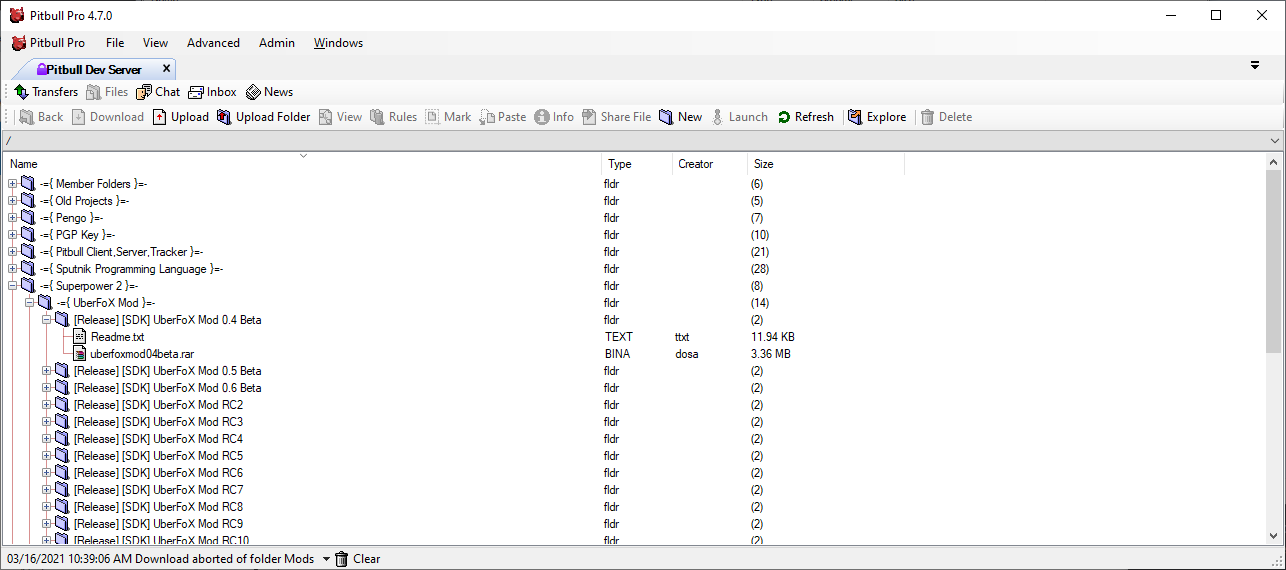
Task: Collapse the UberFoX Mod folder
Action: [x=30, y=303]
